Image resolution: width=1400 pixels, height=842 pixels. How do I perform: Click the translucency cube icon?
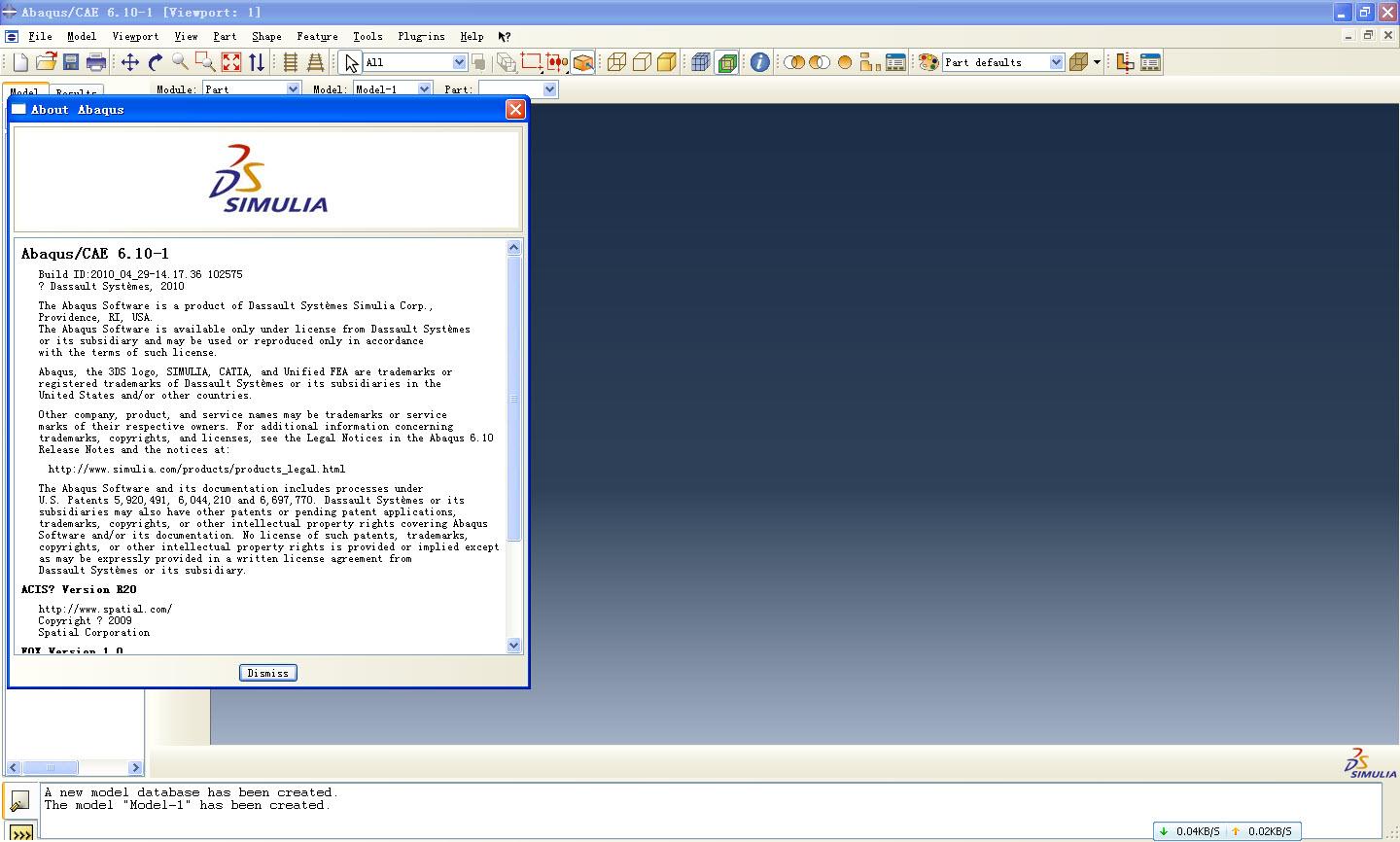pos(1078,62)
